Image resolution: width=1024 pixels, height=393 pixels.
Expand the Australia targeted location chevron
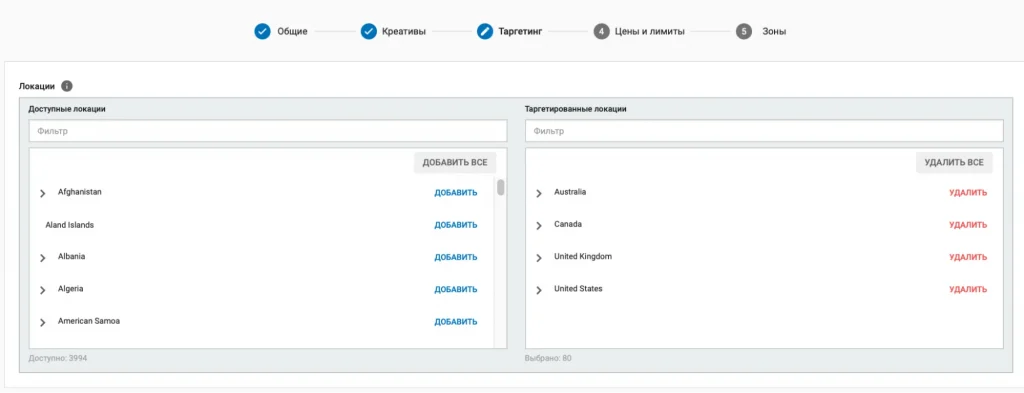point(539,193)
